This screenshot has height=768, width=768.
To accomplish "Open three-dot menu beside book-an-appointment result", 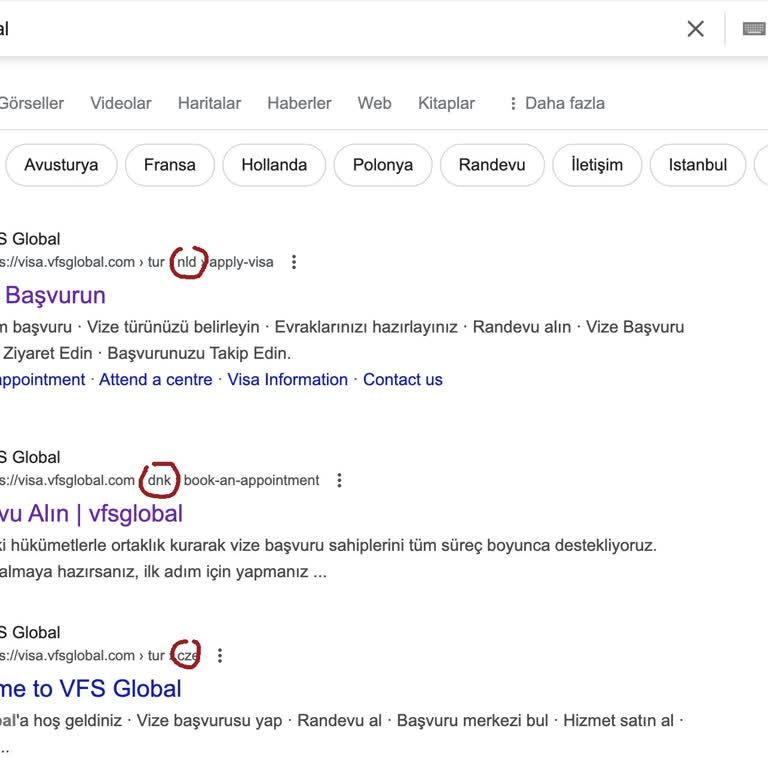I will (x=339, y=480).
